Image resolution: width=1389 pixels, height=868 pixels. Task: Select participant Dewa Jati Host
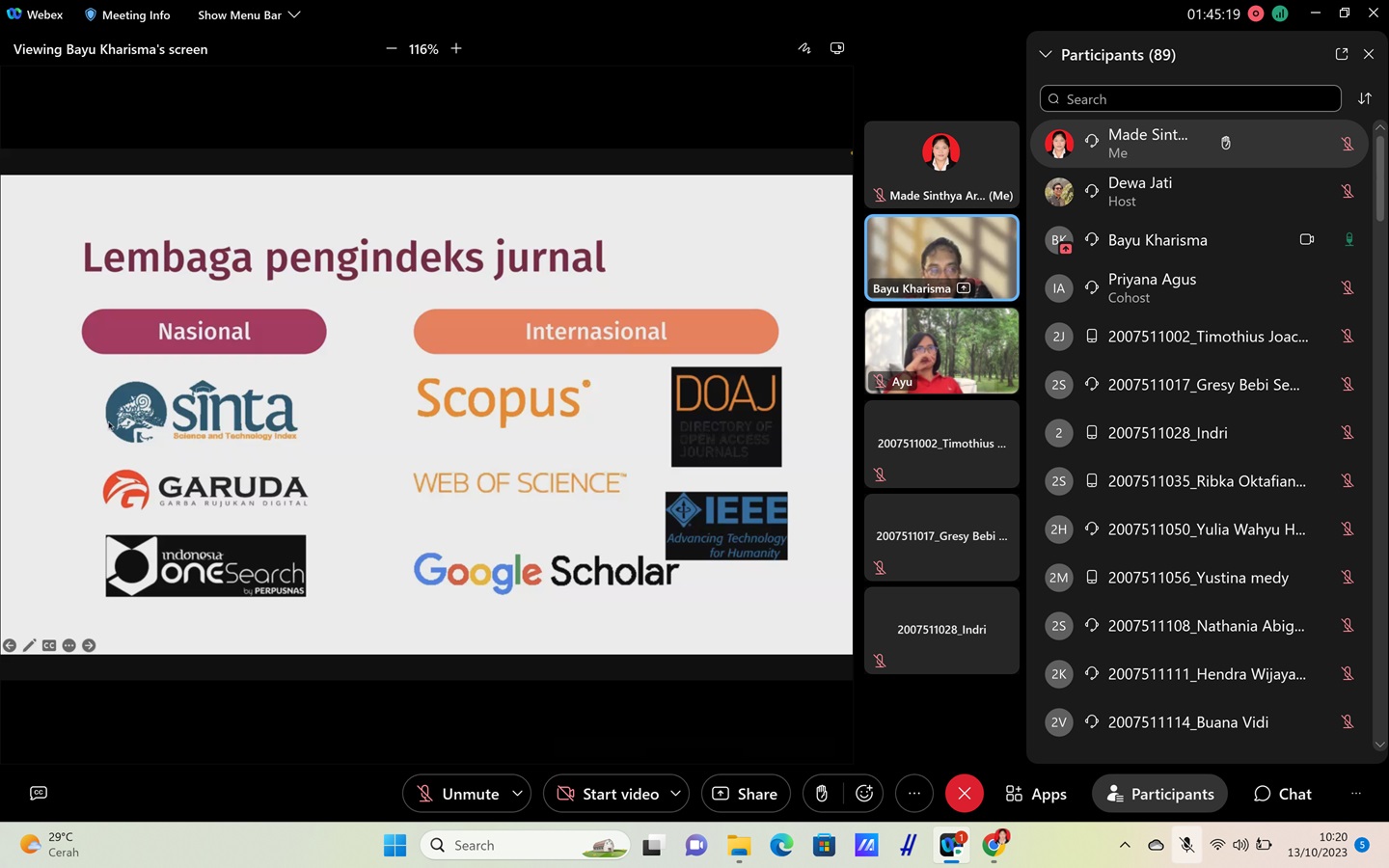tap(1200, 191)
